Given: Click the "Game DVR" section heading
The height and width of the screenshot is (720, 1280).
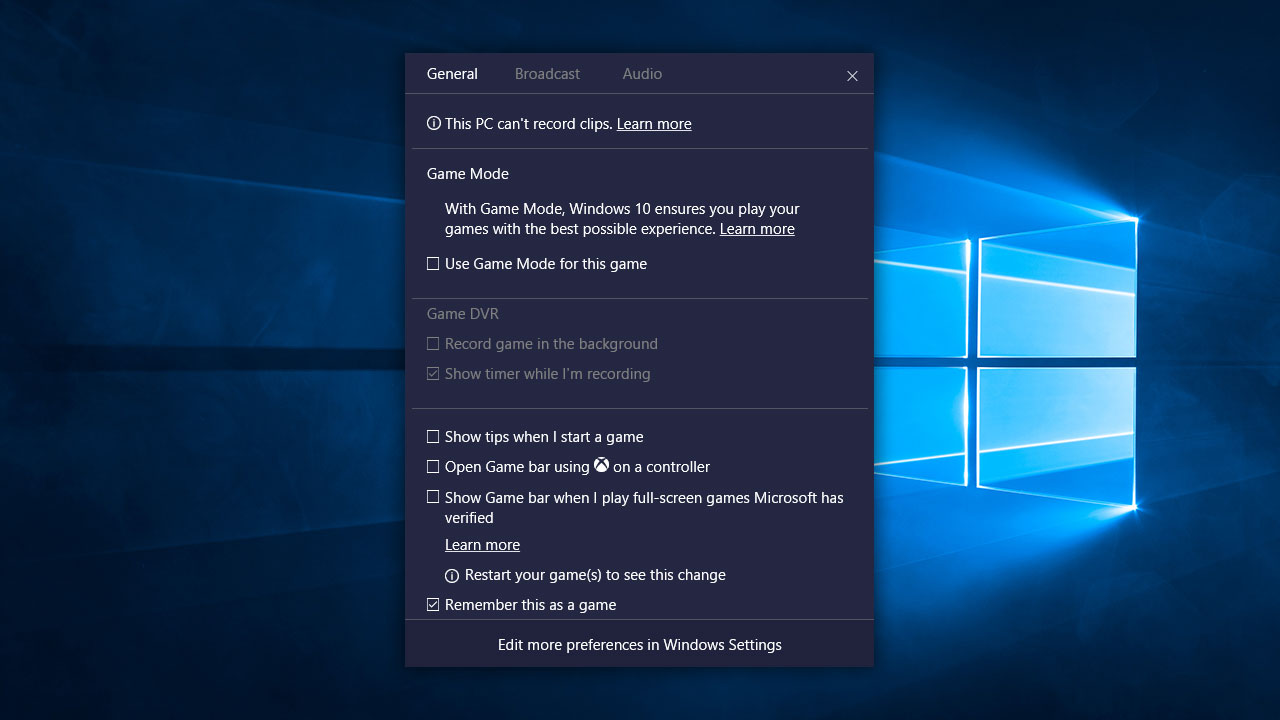Looking at the screenshot, I should tap(463, 314).
